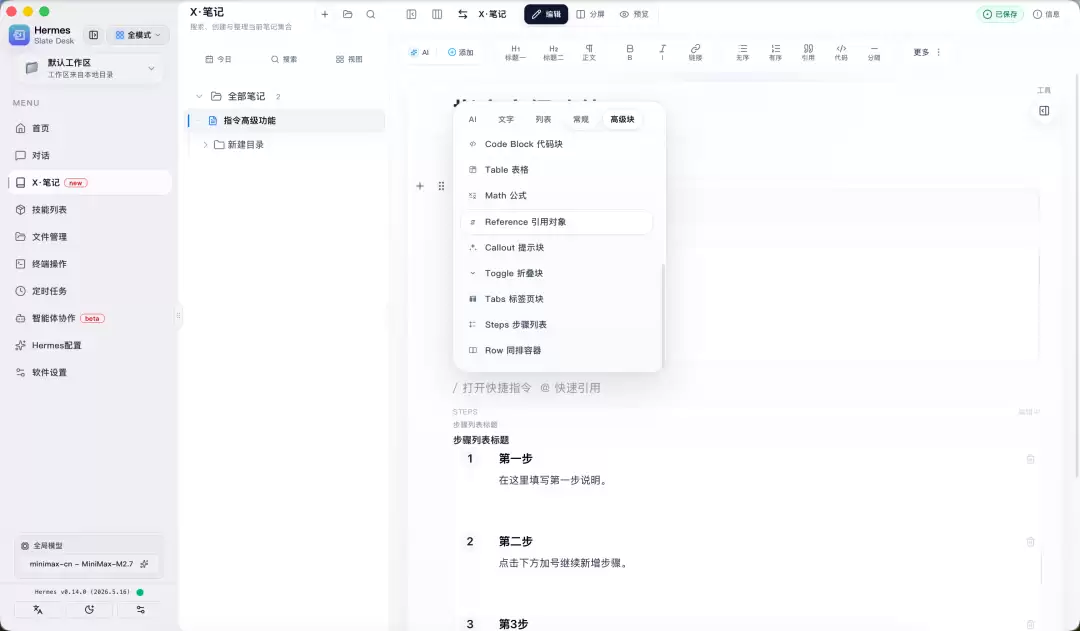Click the AI button in toolbar
The width and height of the screenshot is (1080, 631).
pos(419,52)
